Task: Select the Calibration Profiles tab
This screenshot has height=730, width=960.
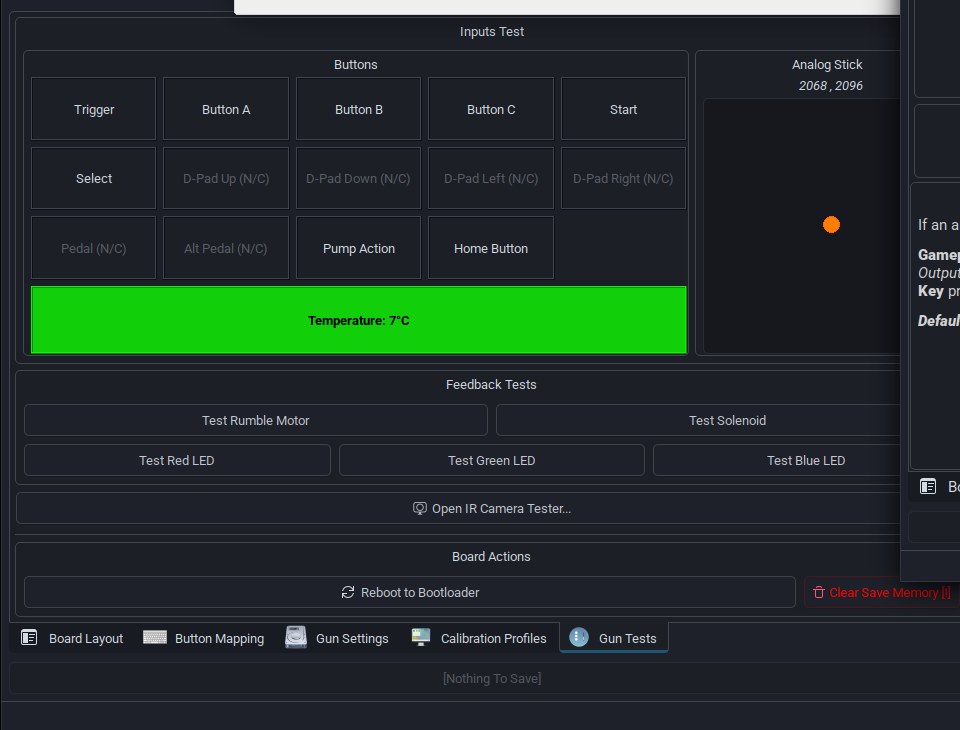Action: tap(479, 638)
